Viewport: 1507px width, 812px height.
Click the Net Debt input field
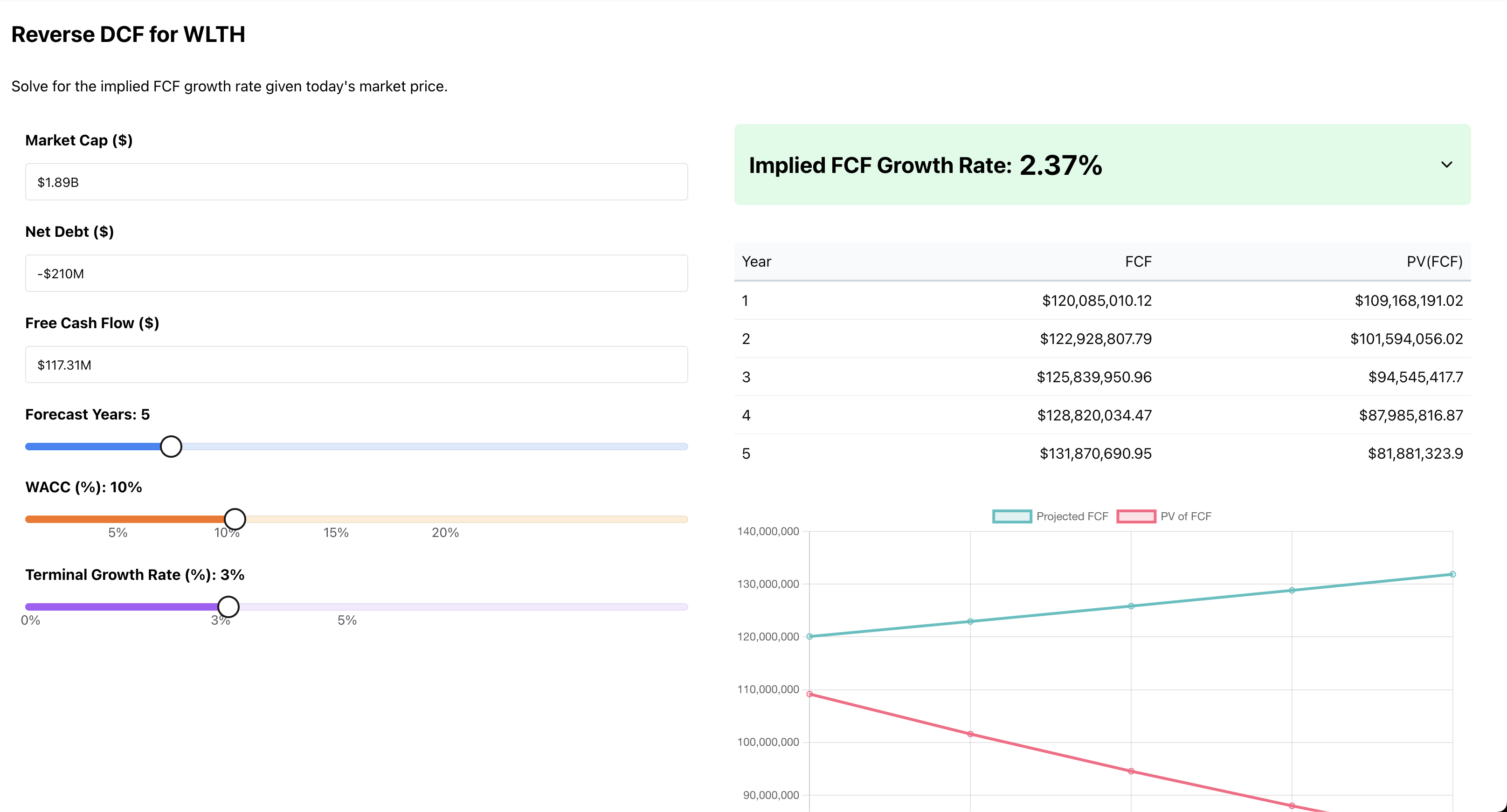(x=356, y=273)
